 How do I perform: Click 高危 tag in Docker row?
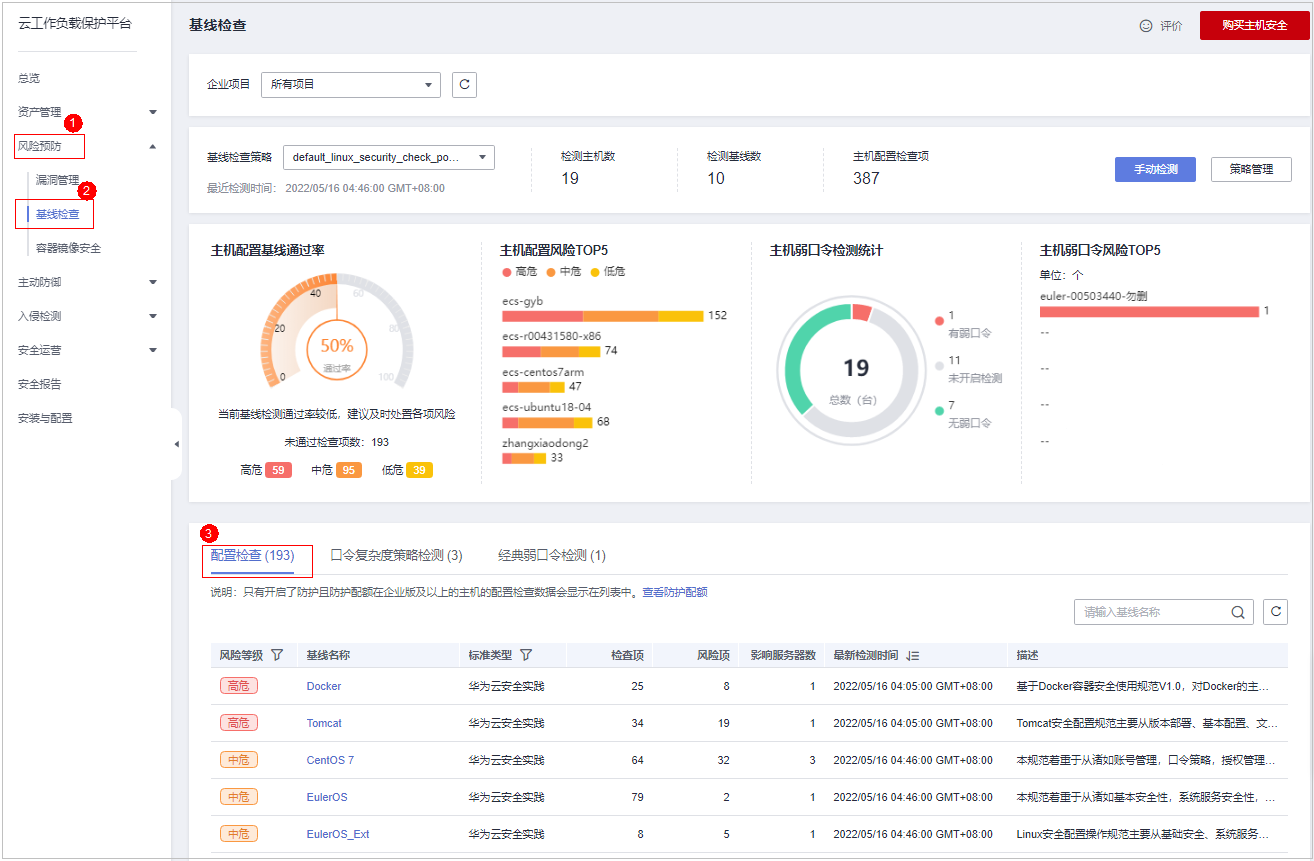click(x=239, y=686)
